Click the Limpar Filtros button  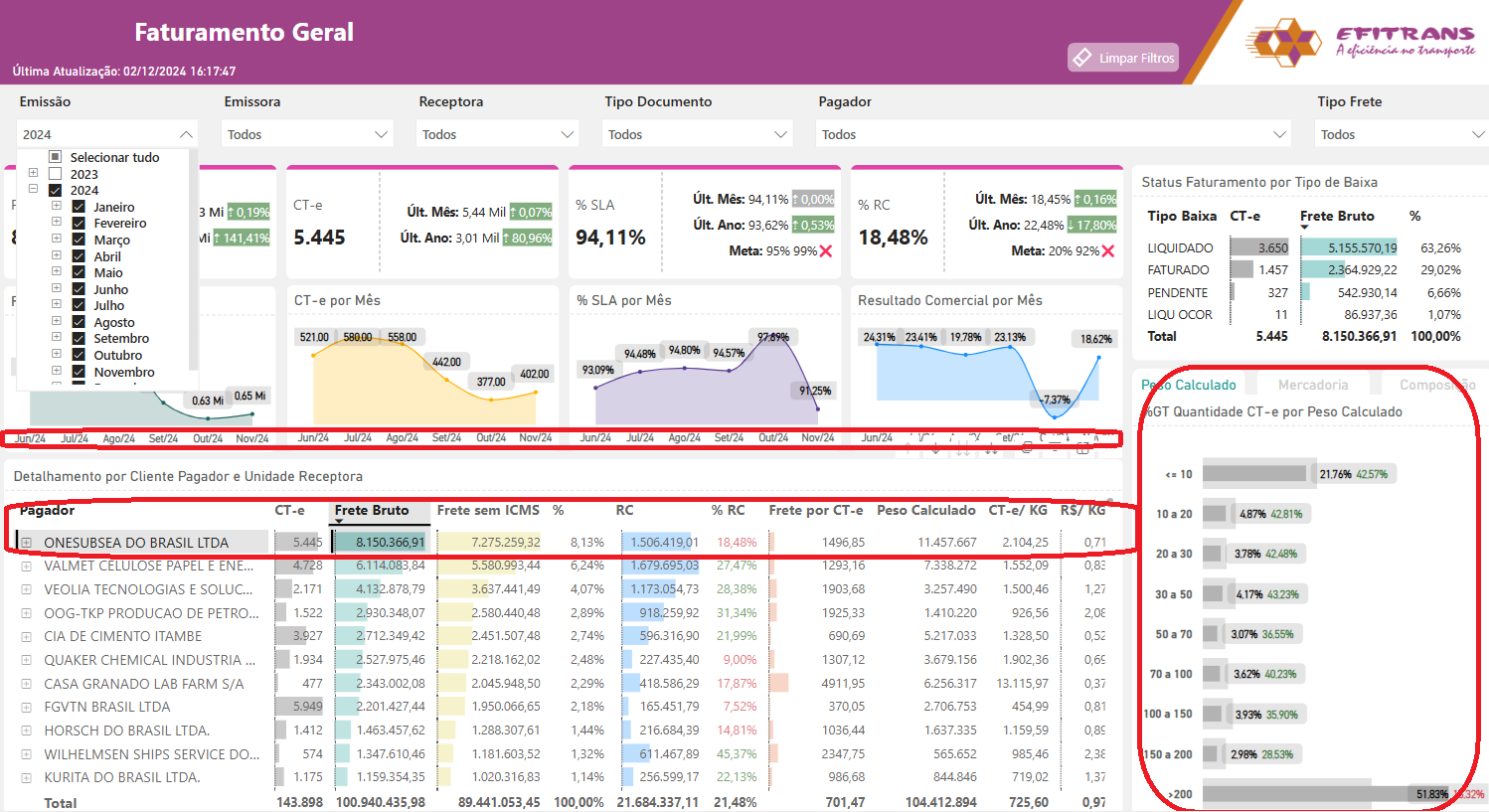1123,58
